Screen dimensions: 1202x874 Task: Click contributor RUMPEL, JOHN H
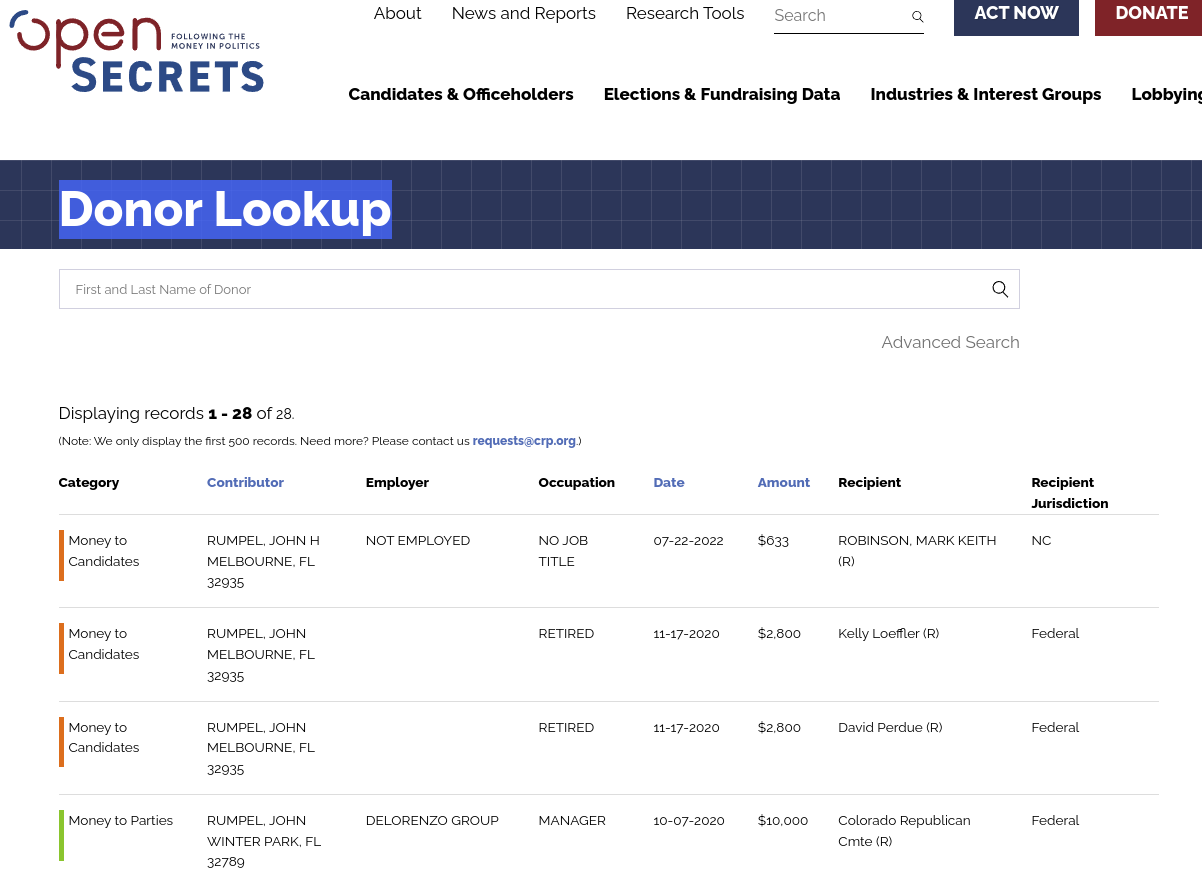point(263,540)
